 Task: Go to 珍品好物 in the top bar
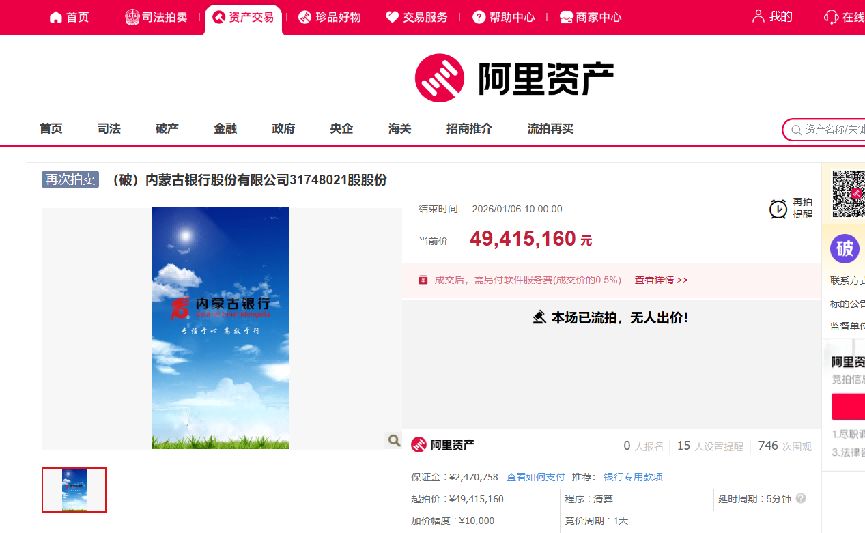pos(329,17)
